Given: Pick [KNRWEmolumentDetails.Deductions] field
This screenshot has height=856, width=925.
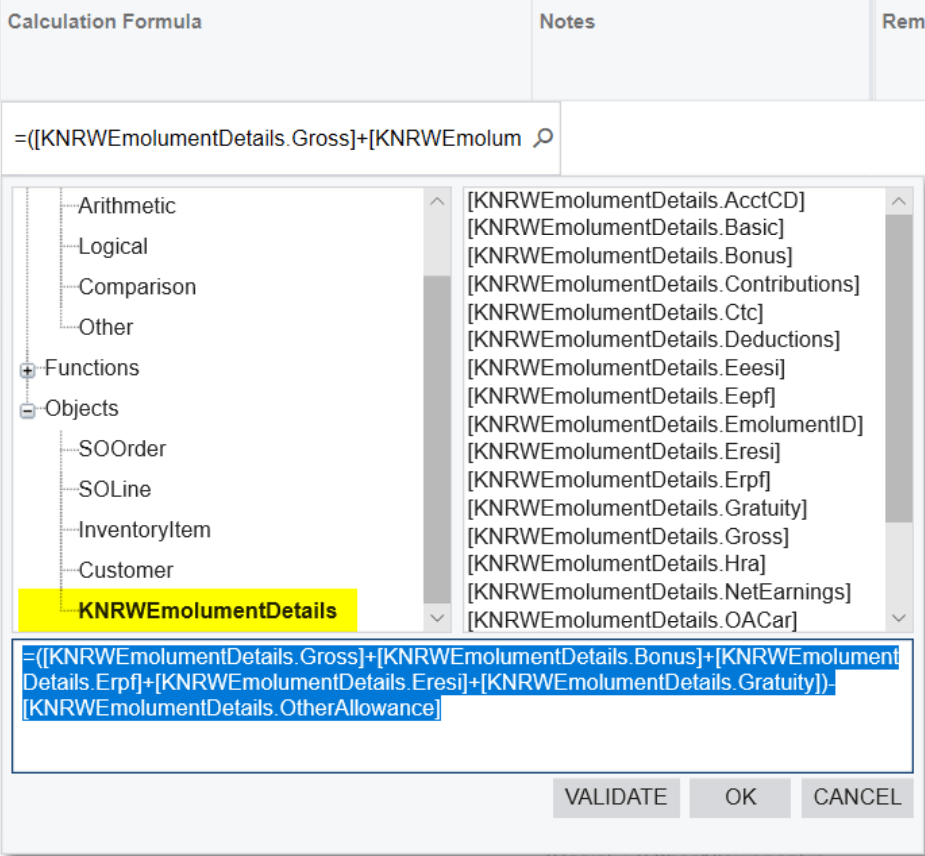Looking at the screenshot, I should click(654, 340).
